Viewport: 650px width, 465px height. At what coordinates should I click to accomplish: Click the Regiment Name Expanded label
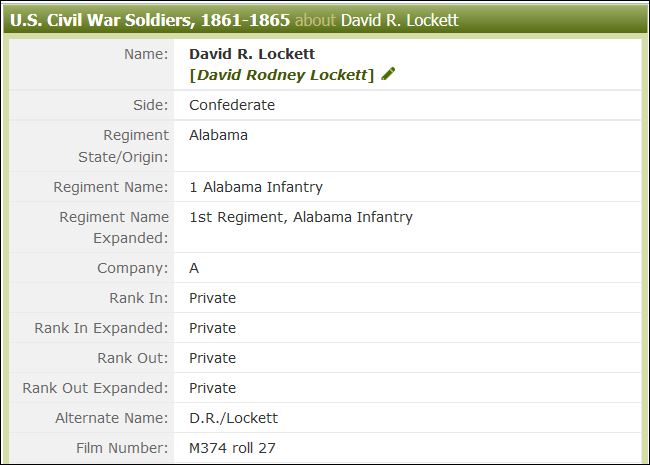click(x=114, y=227)
